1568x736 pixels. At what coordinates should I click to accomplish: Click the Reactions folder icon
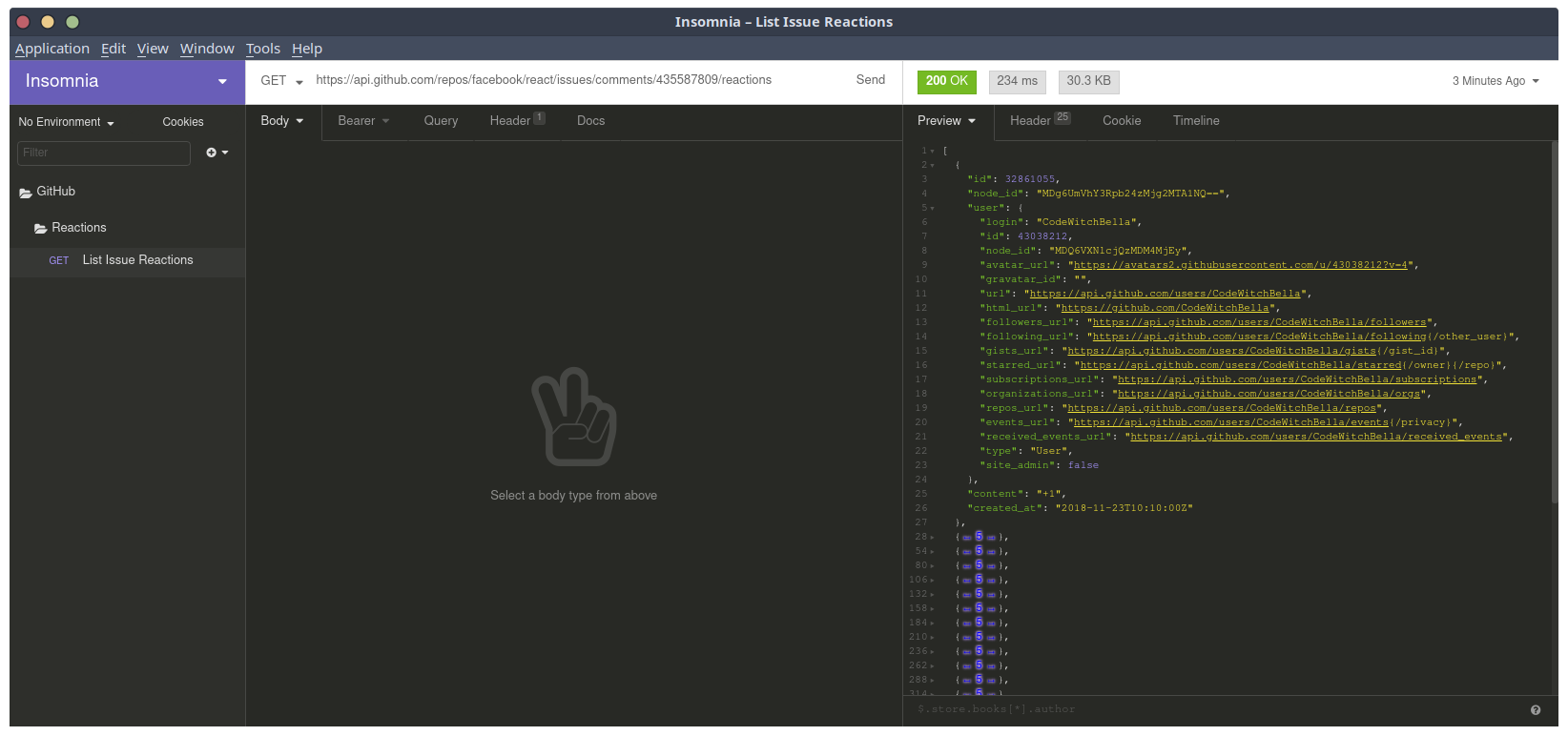[41, 229]
